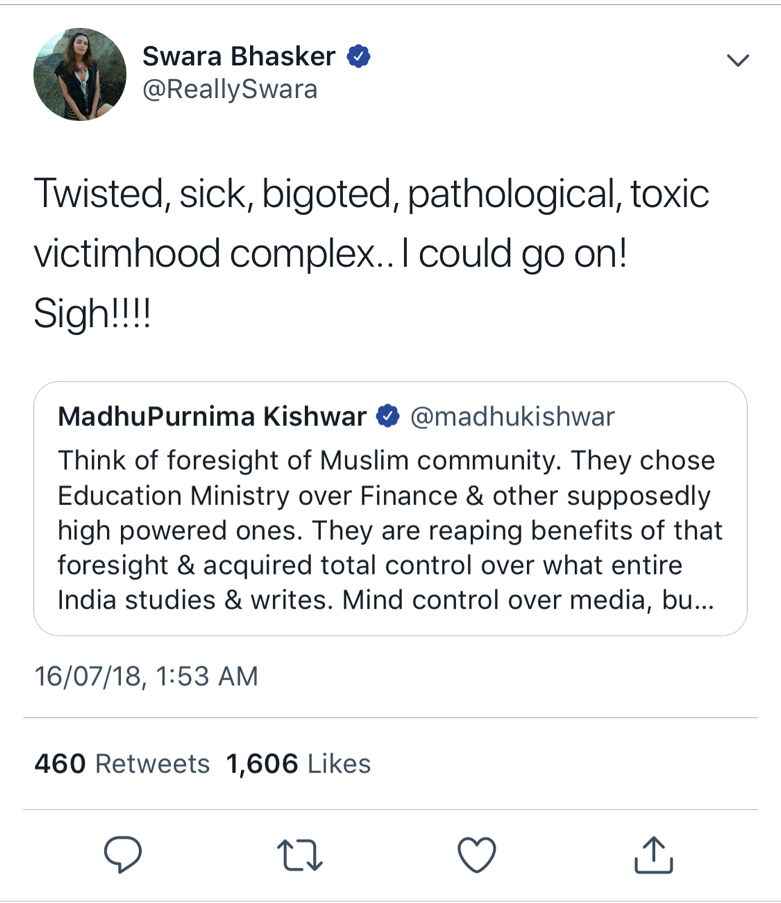781x903 pixels.
Task: Click the "victimhood complex" tweet line
Action: pyautogui.click(x=330, y=254)
